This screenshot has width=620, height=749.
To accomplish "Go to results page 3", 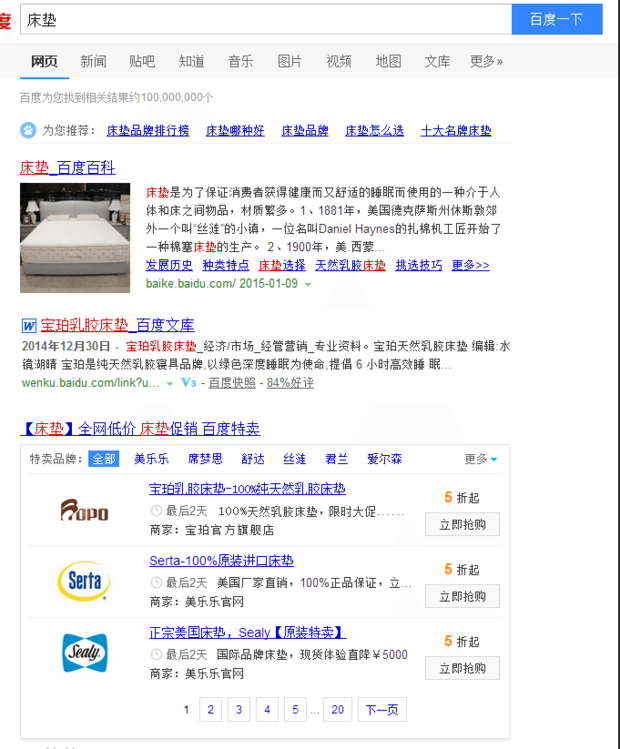I will (239, 709).
